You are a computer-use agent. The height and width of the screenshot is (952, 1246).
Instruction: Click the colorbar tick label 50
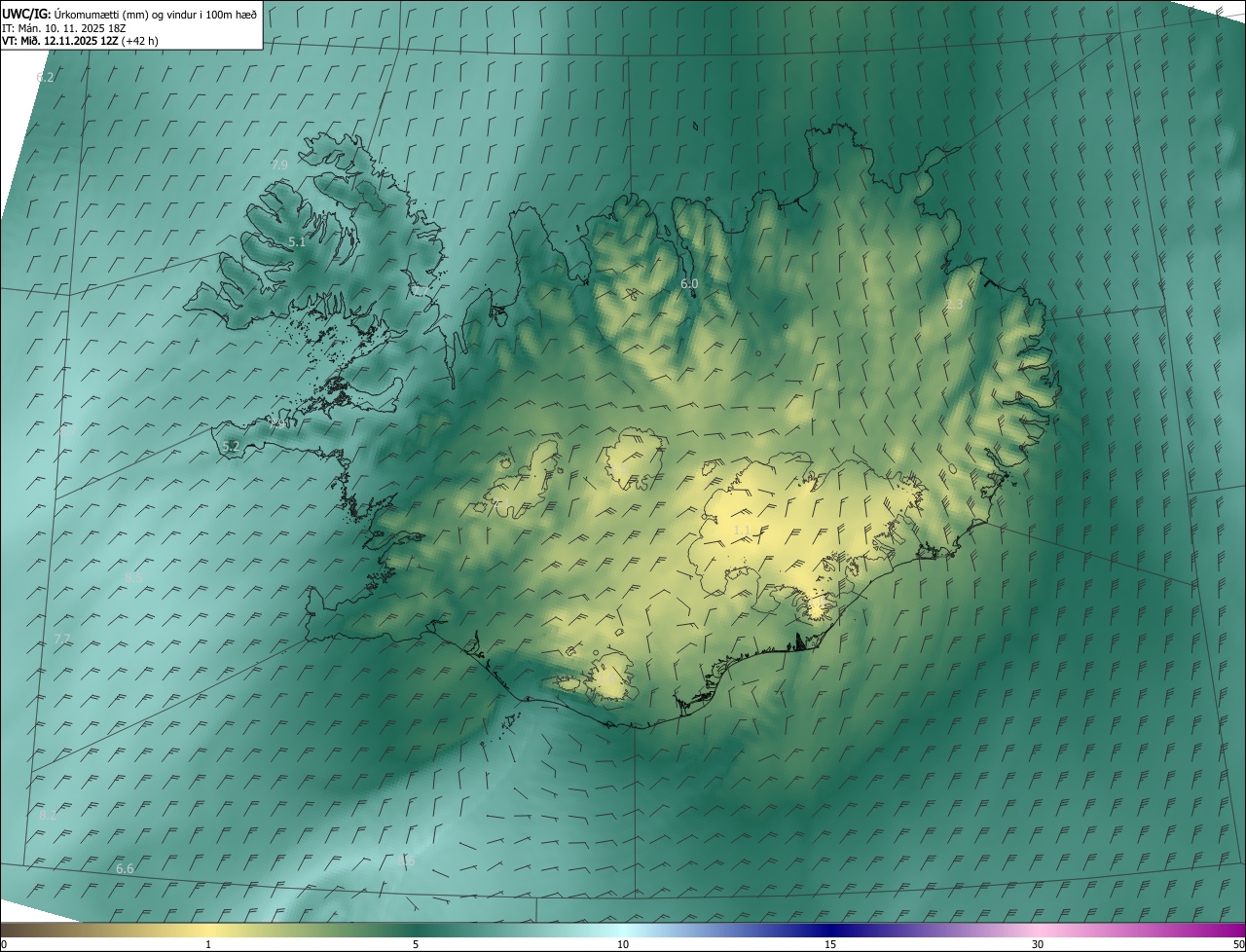click(1238, 944)
